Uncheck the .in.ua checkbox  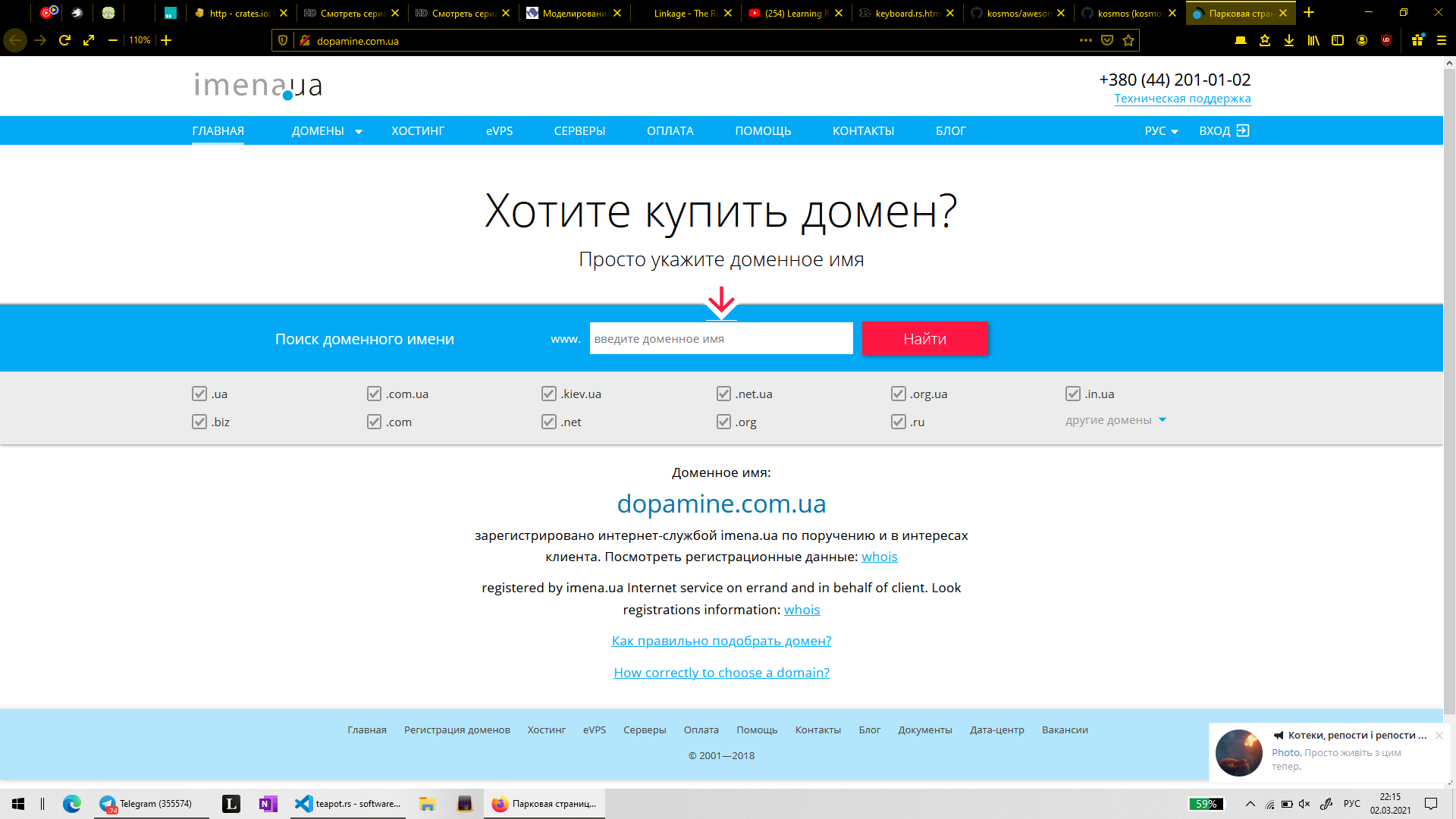pos(1073,394)
